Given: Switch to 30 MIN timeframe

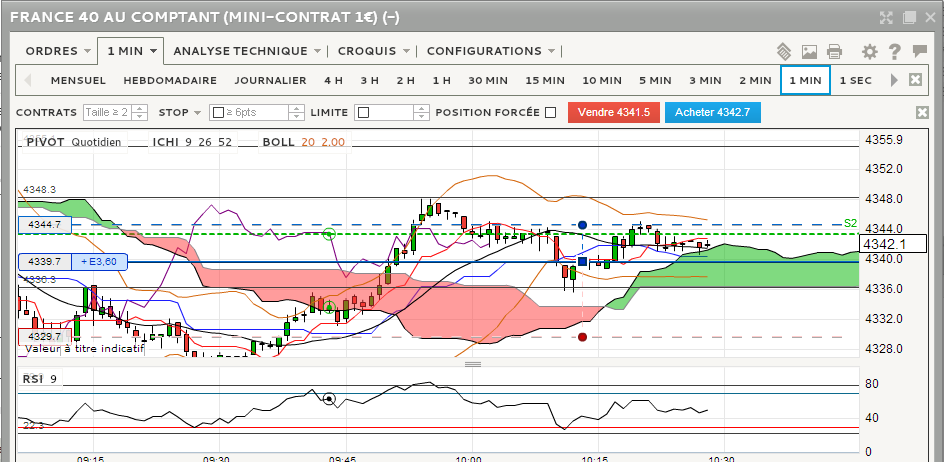Looking at the screenshot, I should (488, 80).
